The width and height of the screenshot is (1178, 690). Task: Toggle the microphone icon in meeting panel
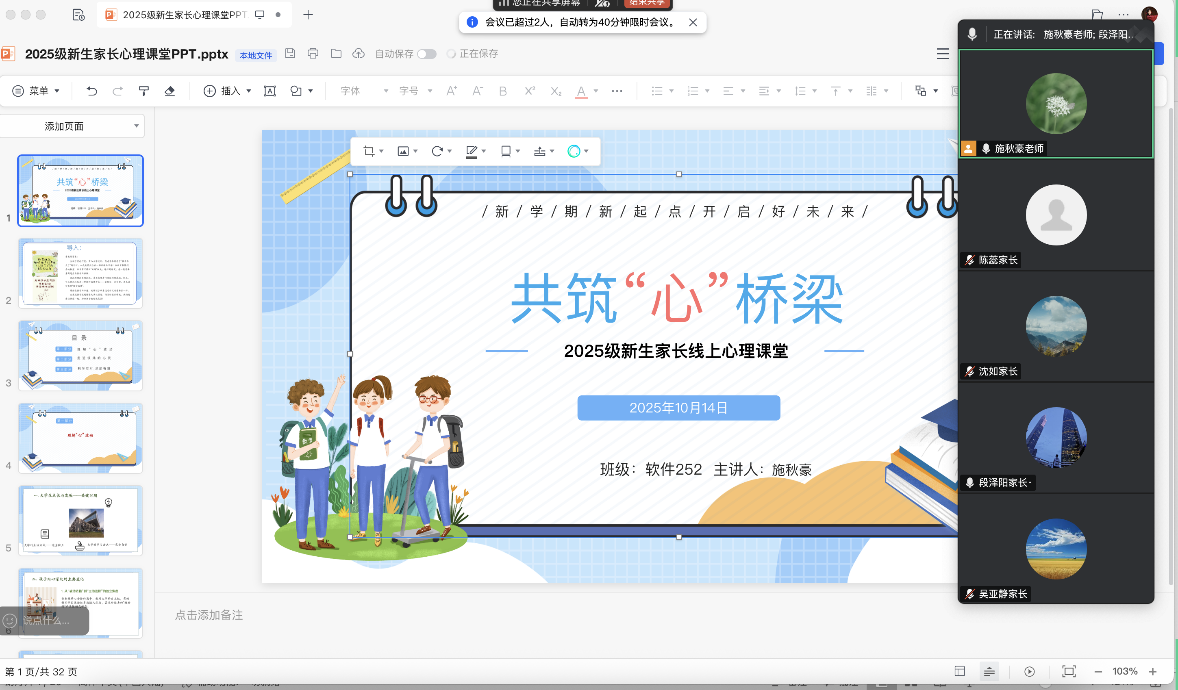[x=972, y=34]
